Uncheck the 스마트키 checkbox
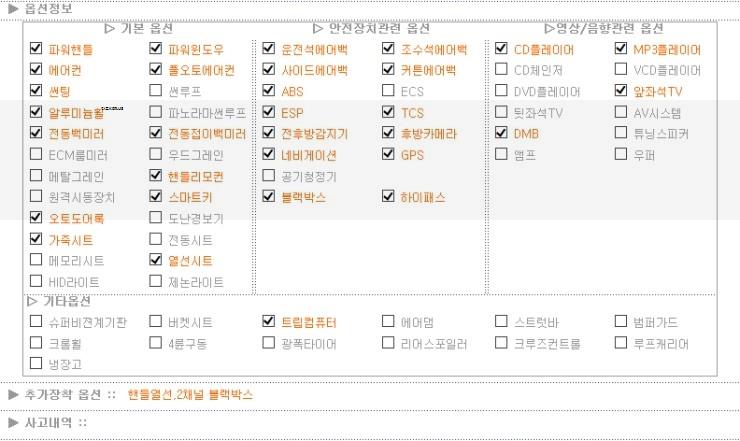Screen dimensions: 740x441 pyautogui.click(x=156, y=197)
